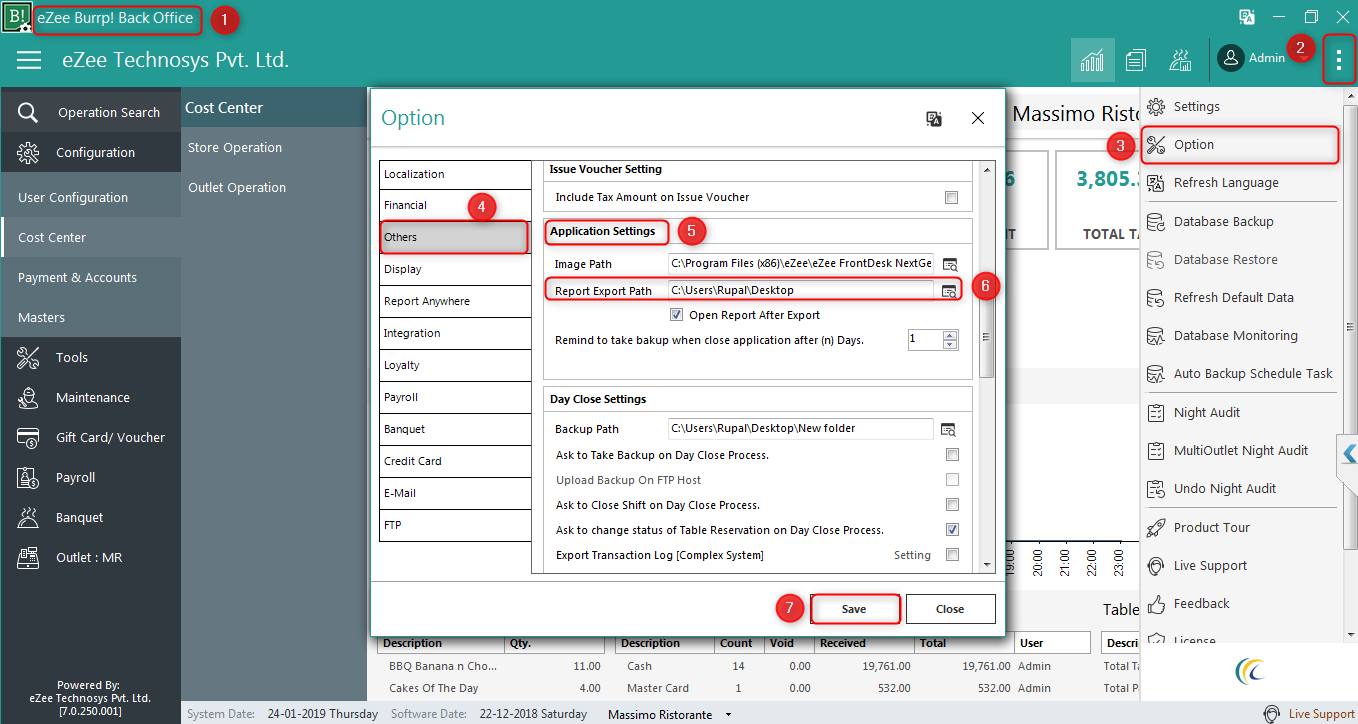The height and width of the screenshot is (724, 1358).
Task: Open Live Support menu entry
Action: pos(1240,565)
